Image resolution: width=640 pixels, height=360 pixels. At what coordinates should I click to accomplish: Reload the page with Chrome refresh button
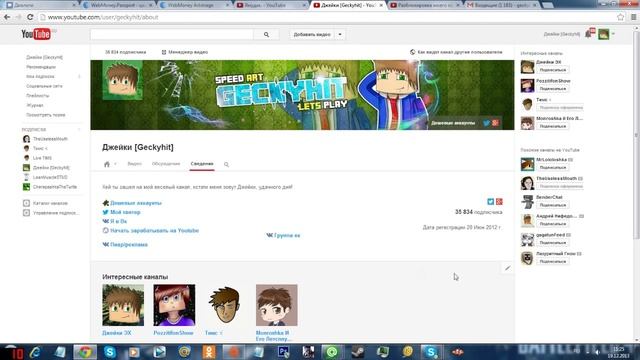(30, 17)
